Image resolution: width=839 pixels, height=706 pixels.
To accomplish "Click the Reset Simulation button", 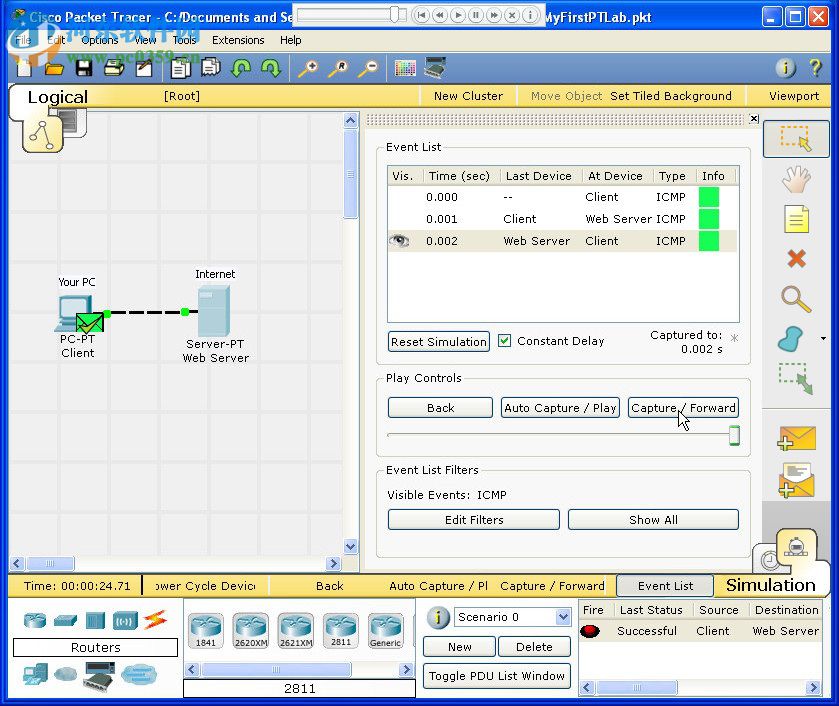I will [x=439, y=341].
